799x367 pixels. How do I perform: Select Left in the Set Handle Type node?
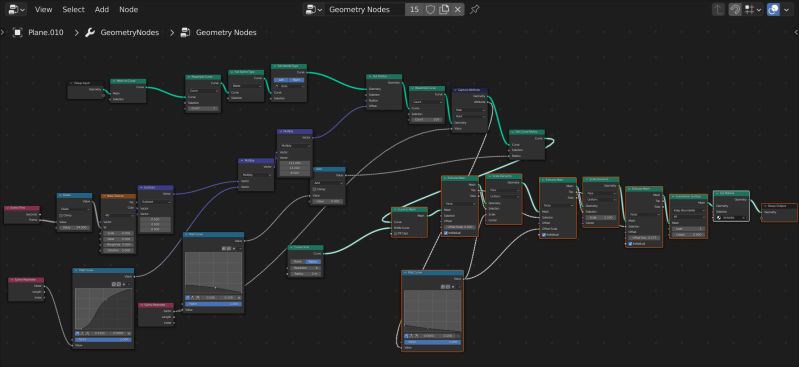[x=281, y=80]
